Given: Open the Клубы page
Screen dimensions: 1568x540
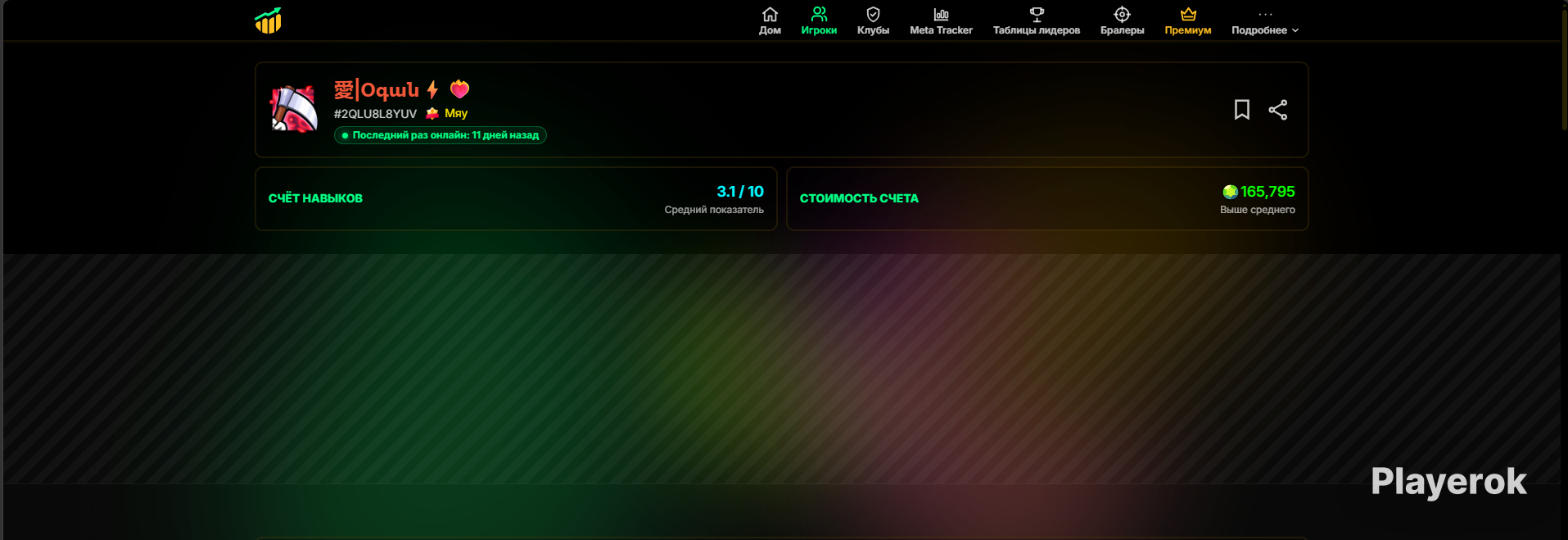Looking at the screenshot, I should pyautogui.click(x=873, y=21).
